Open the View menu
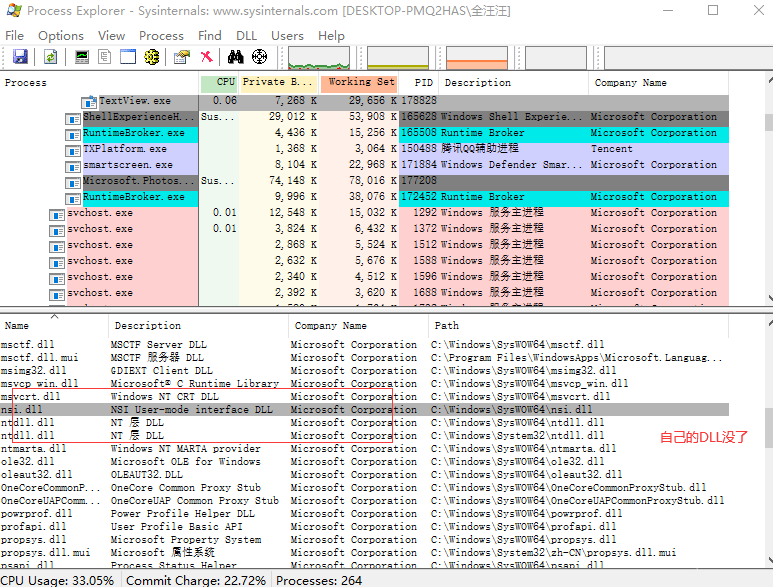This screenshot has height=587, width=773. click(111, 36)
